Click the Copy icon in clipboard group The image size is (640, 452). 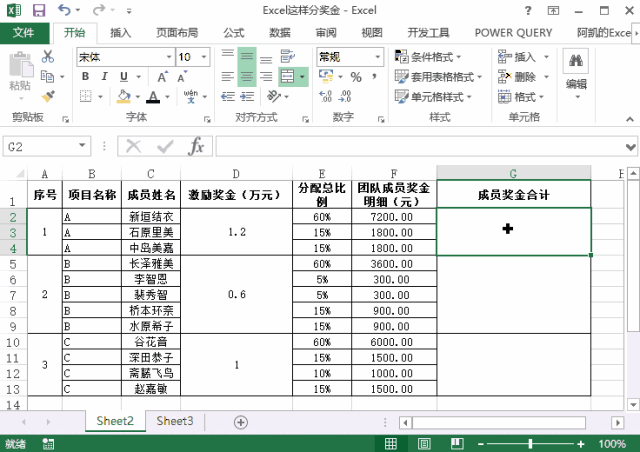[x=47, y=76]
